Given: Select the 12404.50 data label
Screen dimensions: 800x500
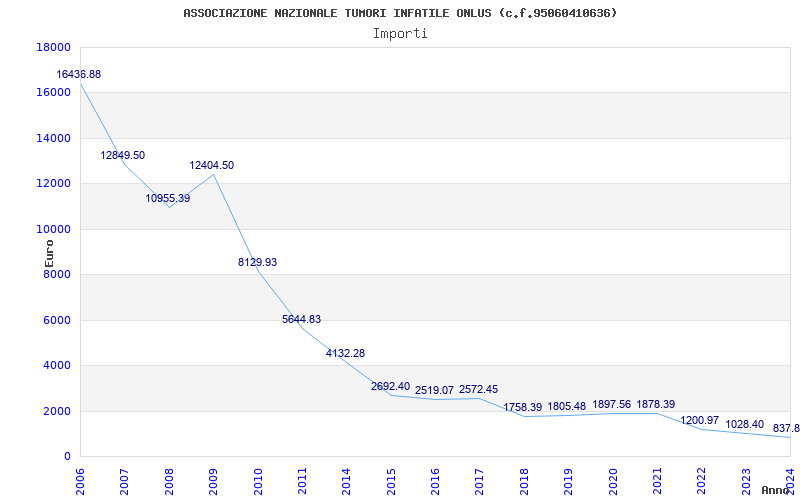Looking at the screenshot, I should (x=212, y=165).
